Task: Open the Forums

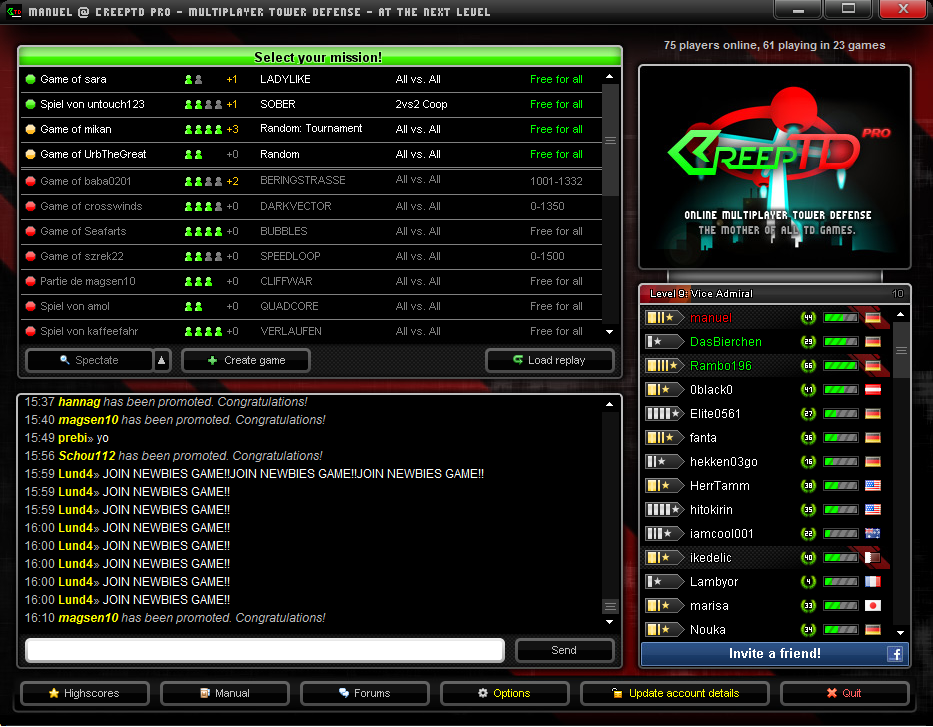Action: coord(365,693)
